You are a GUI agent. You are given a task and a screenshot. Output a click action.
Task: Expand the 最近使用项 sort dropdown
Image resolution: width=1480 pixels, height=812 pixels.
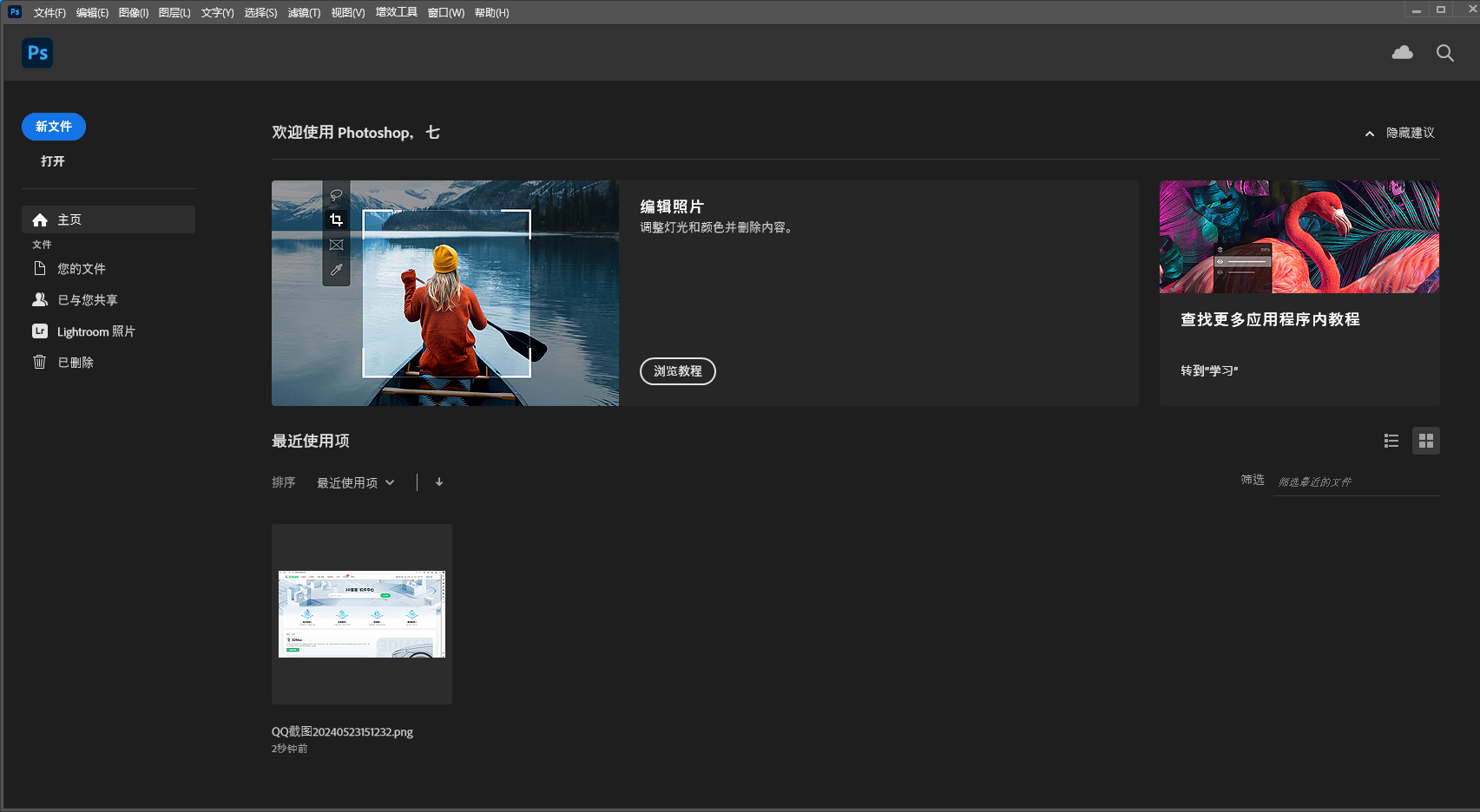355,482
